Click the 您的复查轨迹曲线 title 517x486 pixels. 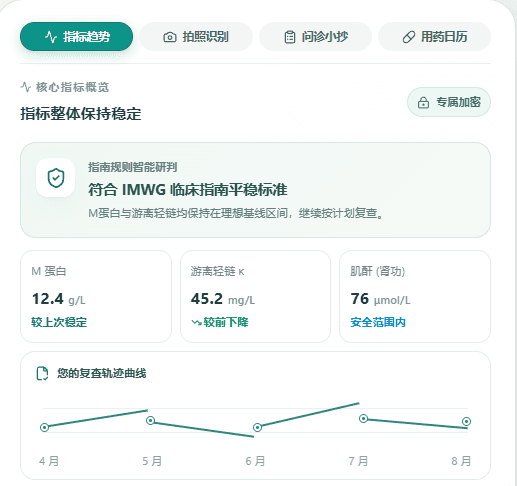coord(102,373)
